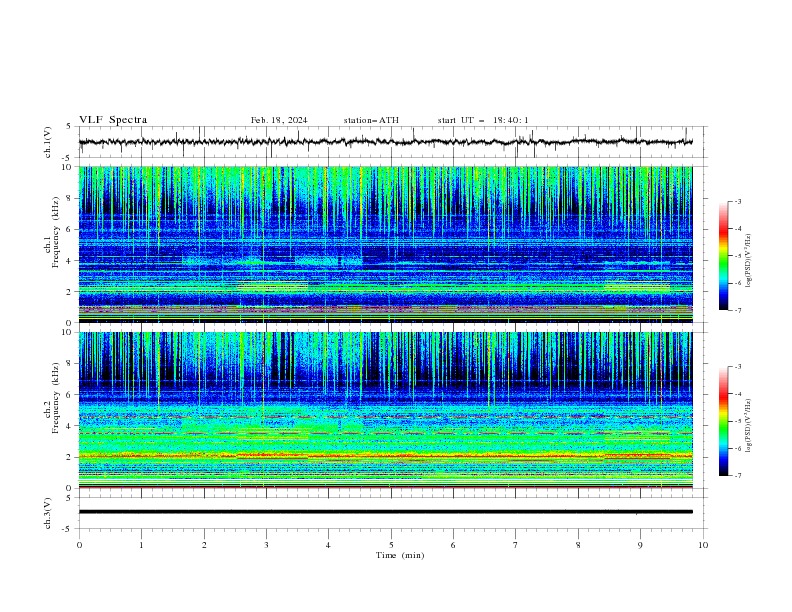Click the "5" tick on the Time axis

(391, 545)
